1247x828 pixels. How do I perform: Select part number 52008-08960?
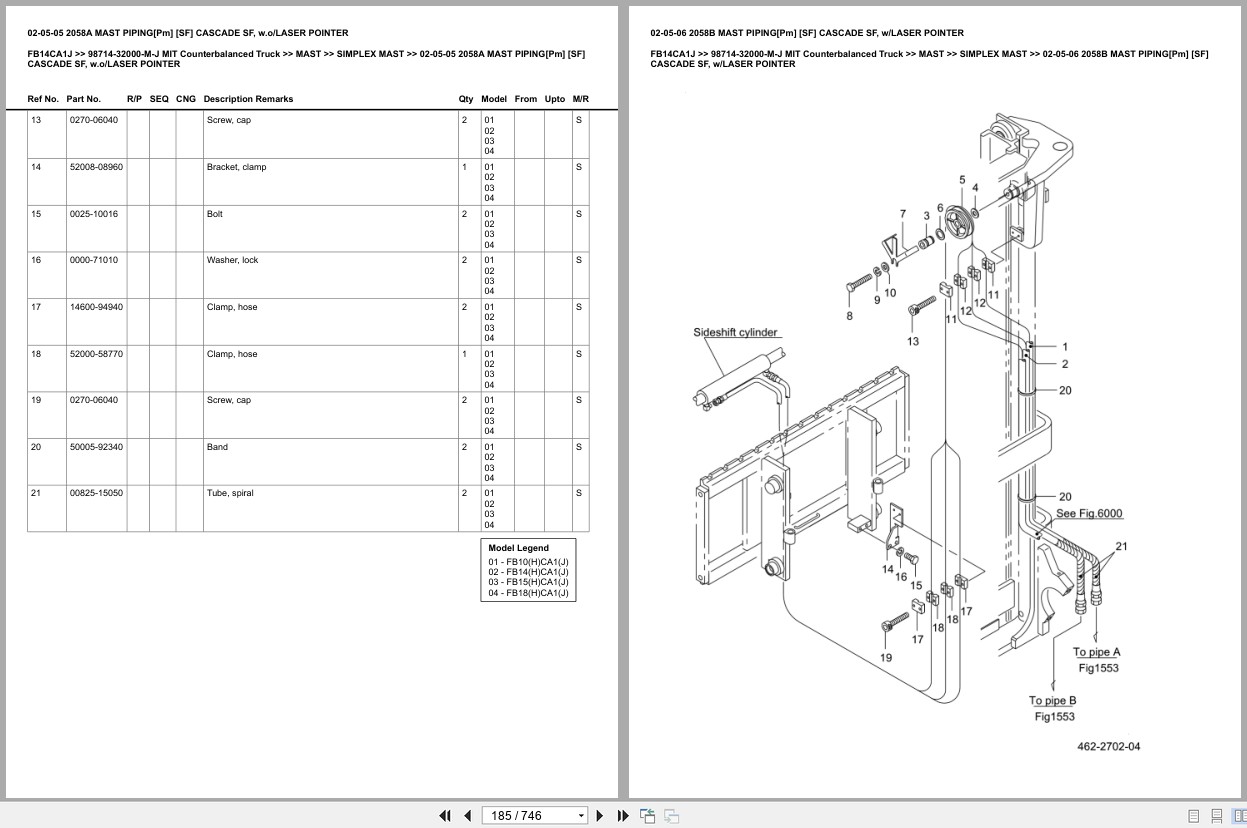tap(96, 167)
